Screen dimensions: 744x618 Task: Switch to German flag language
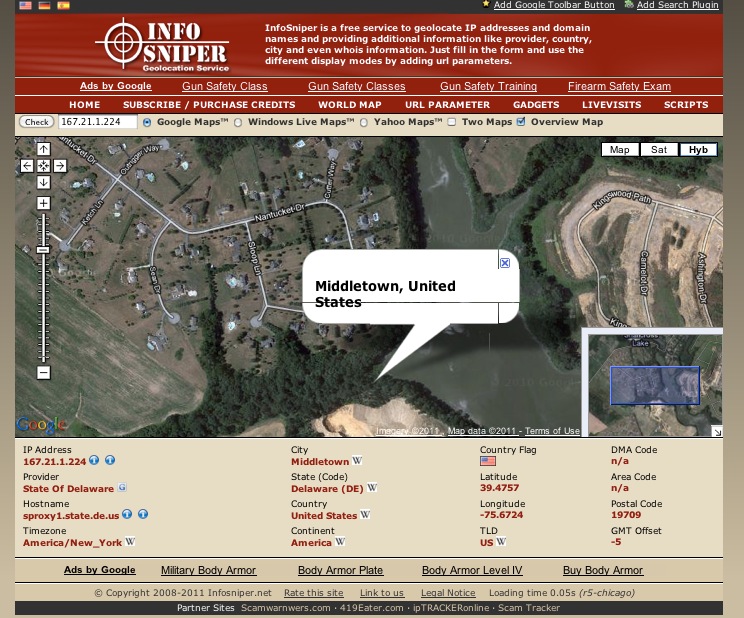click(45, 5)
